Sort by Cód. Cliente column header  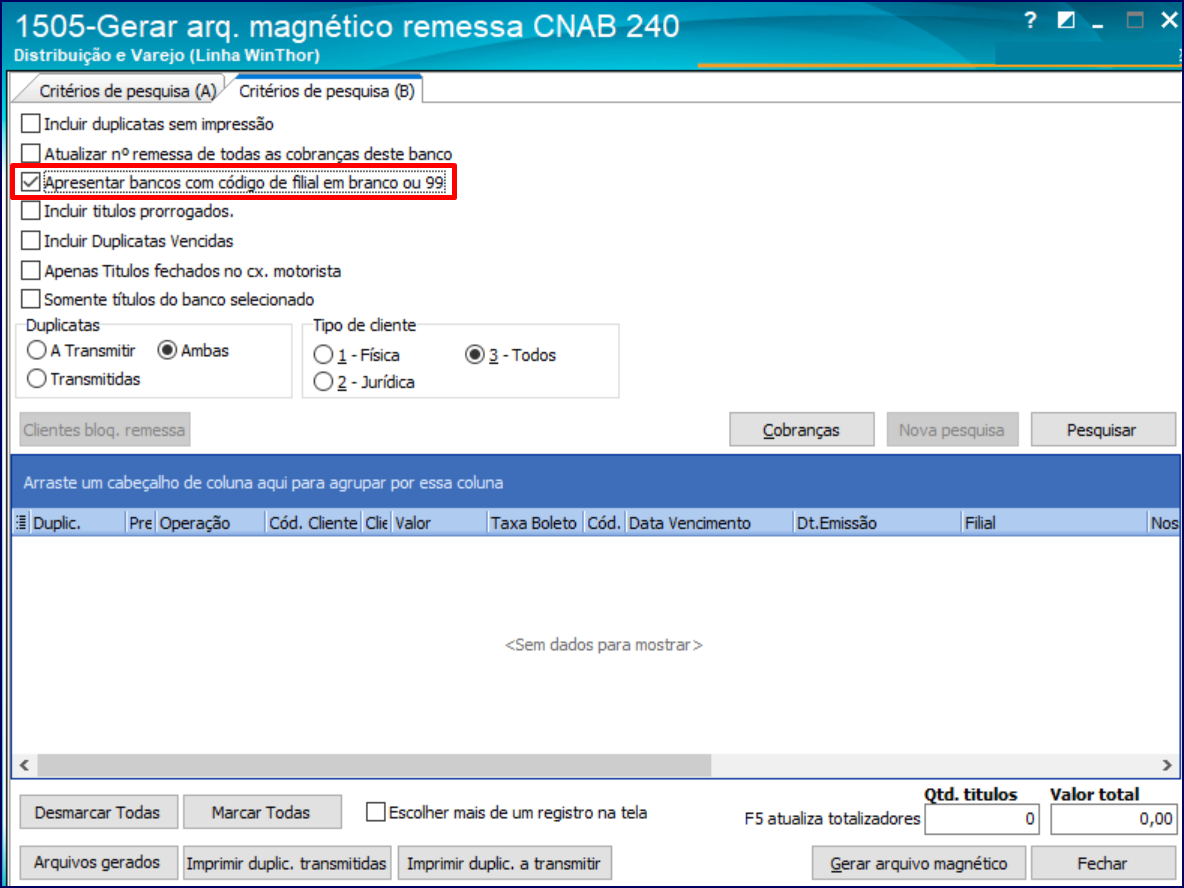point(313,523)
